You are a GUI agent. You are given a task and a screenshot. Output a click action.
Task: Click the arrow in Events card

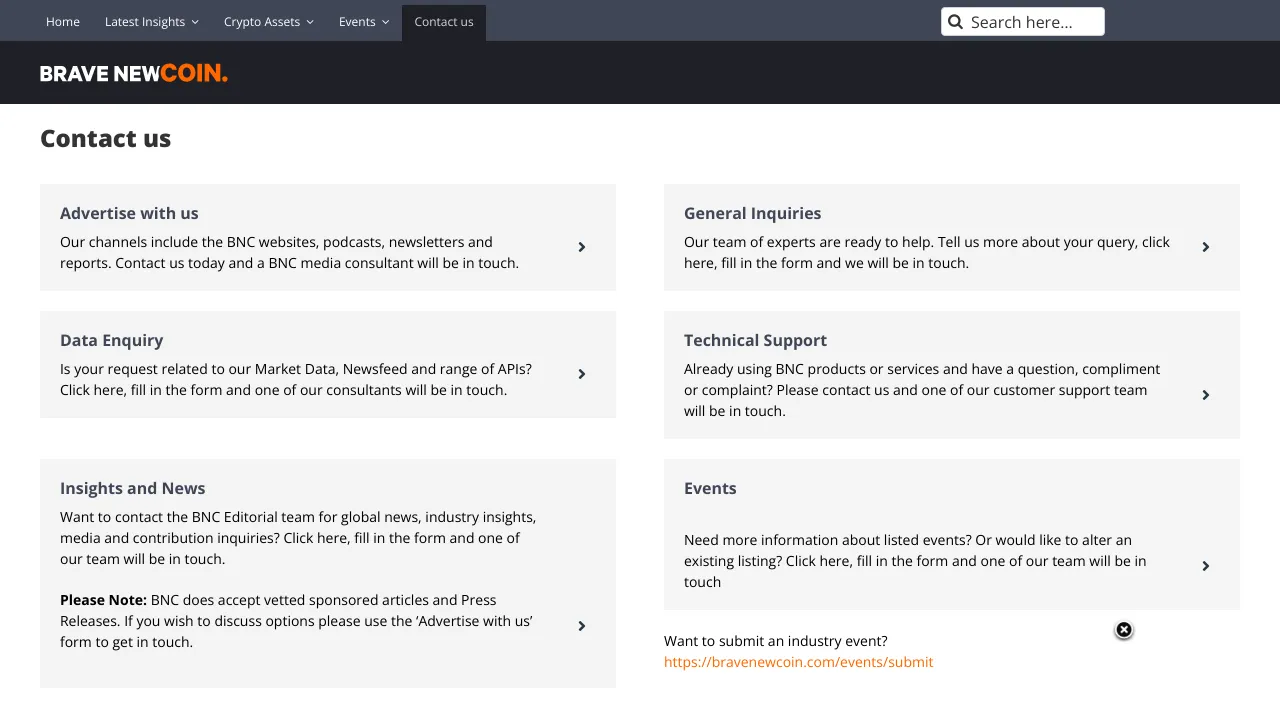1205,566
